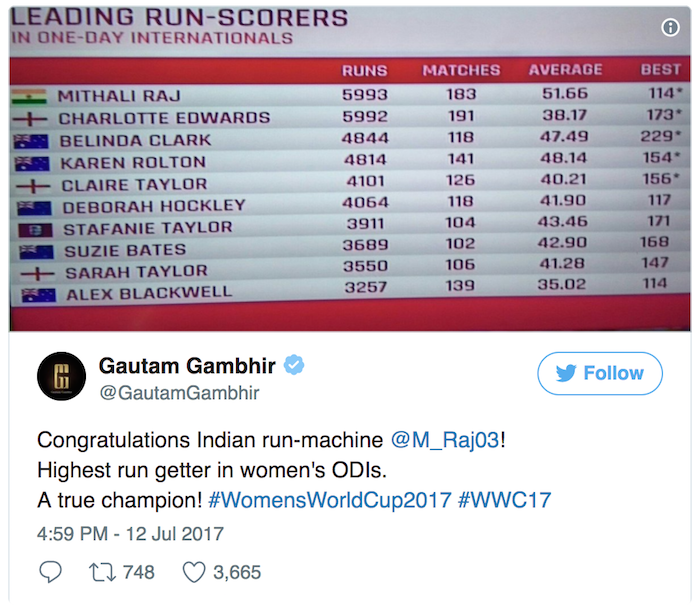Screen dimensions: 700x613
Task: Click the info icon on the image
Action: coord(671,28)
